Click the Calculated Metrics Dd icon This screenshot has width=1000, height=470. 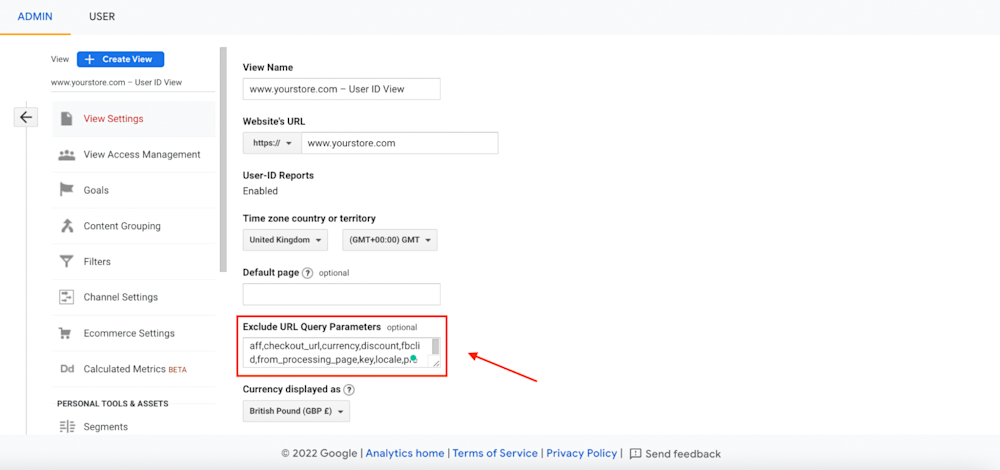tap(66, 369)
